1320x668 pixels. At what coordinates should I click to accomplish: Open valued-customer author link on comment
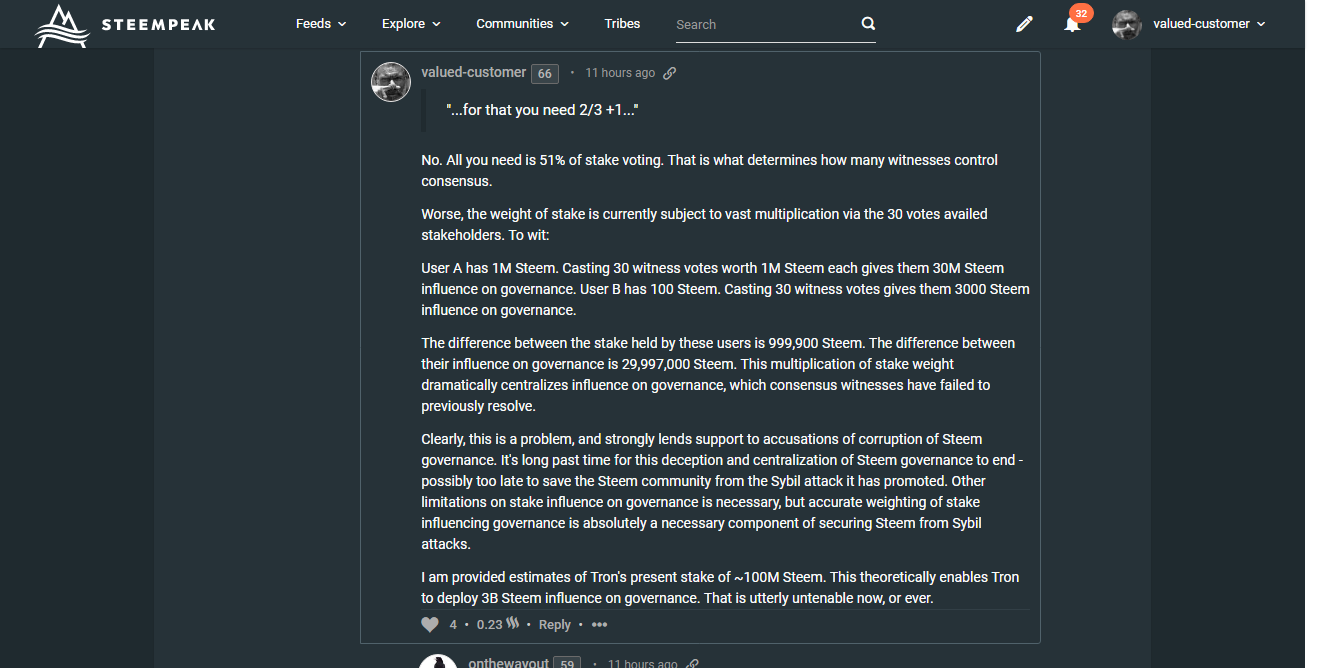pyautogui.click(x=473, y=72)
